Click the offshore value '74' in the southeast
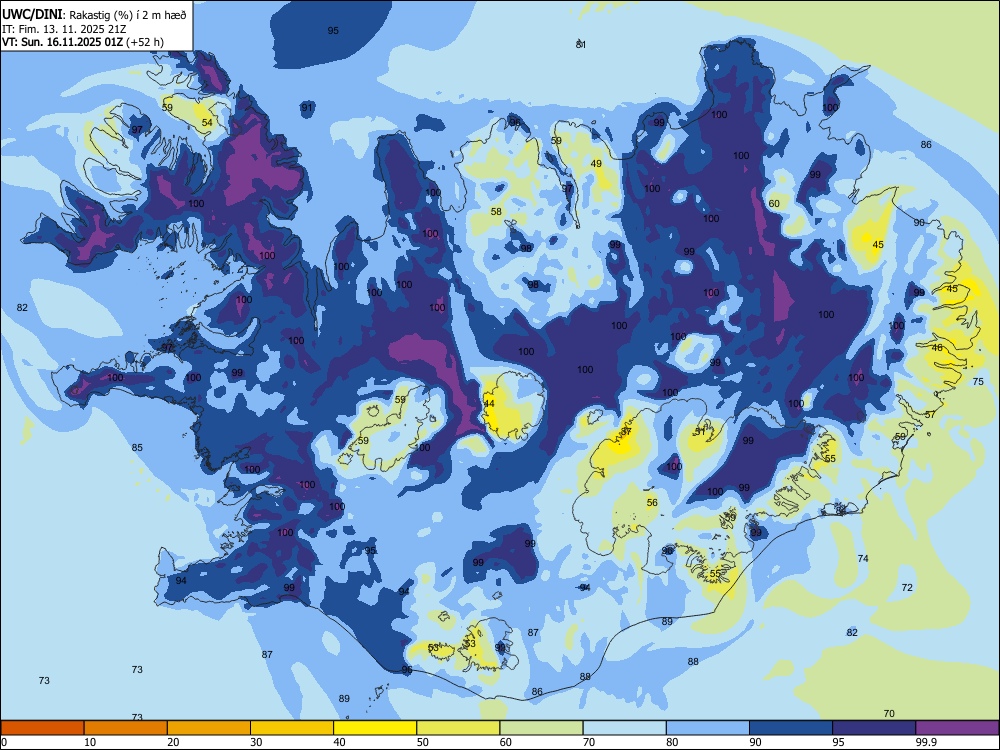 coord(864,558)
